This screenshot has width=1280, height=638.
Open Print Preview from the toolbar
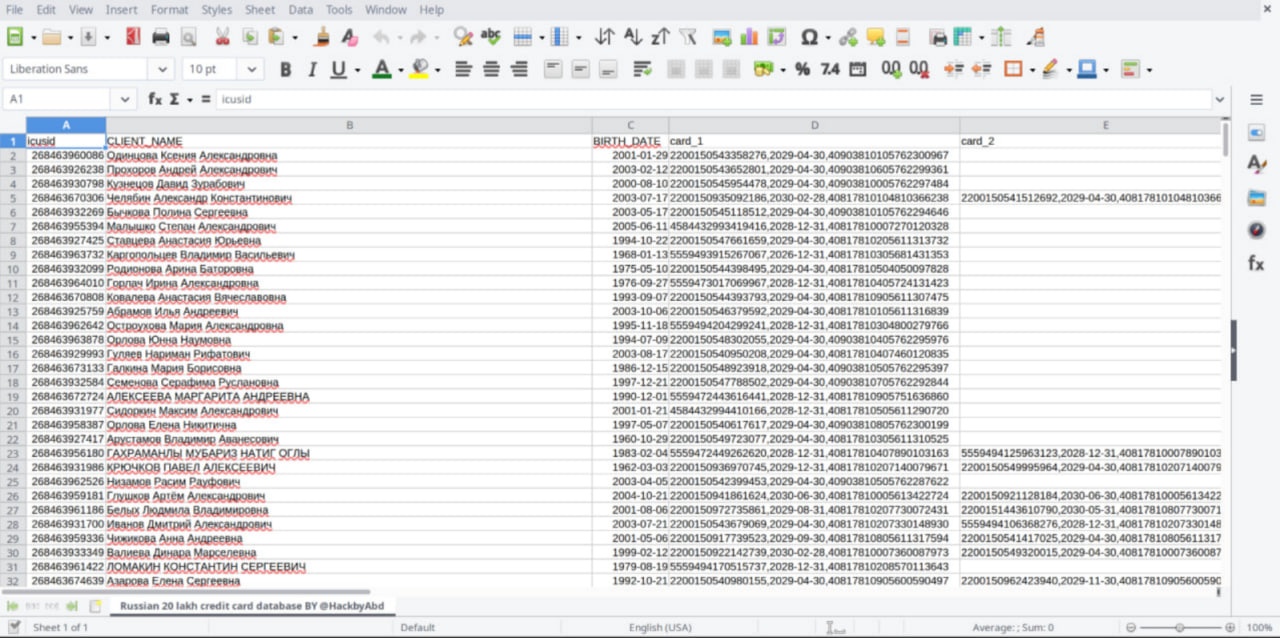coord(188,37)
